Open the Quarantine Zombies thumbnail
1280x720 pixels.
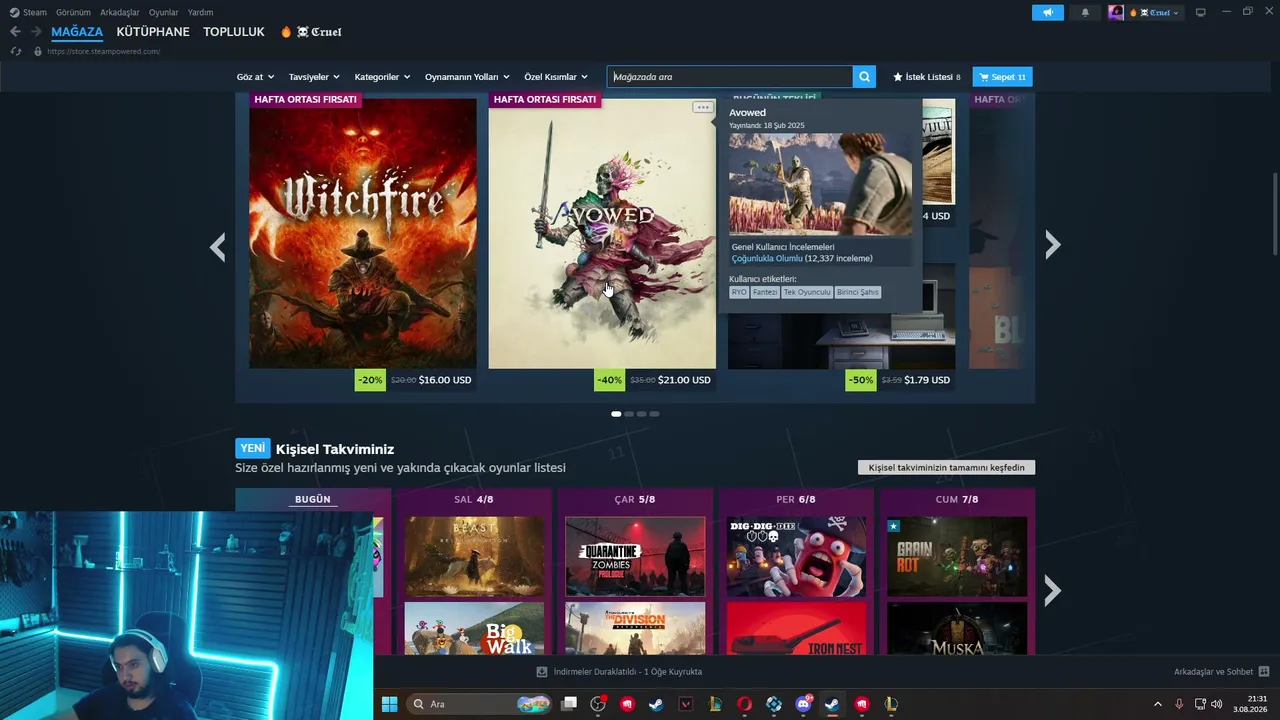[635, 556]
